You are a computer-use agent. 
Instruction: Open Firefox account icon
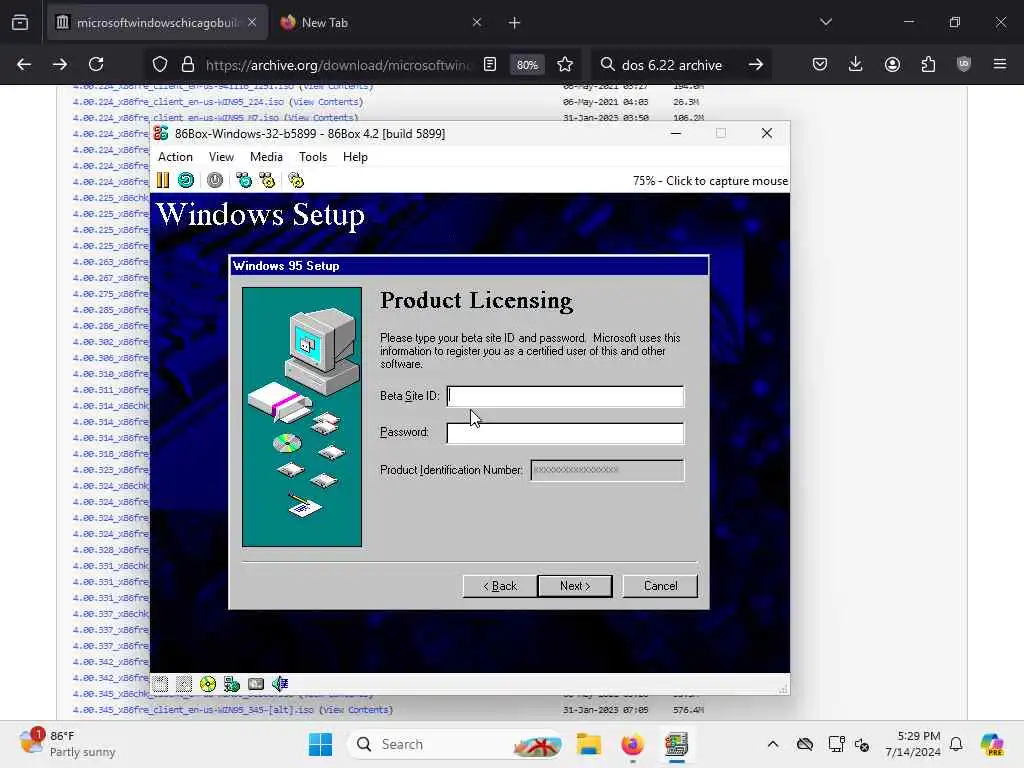[892, 64]
